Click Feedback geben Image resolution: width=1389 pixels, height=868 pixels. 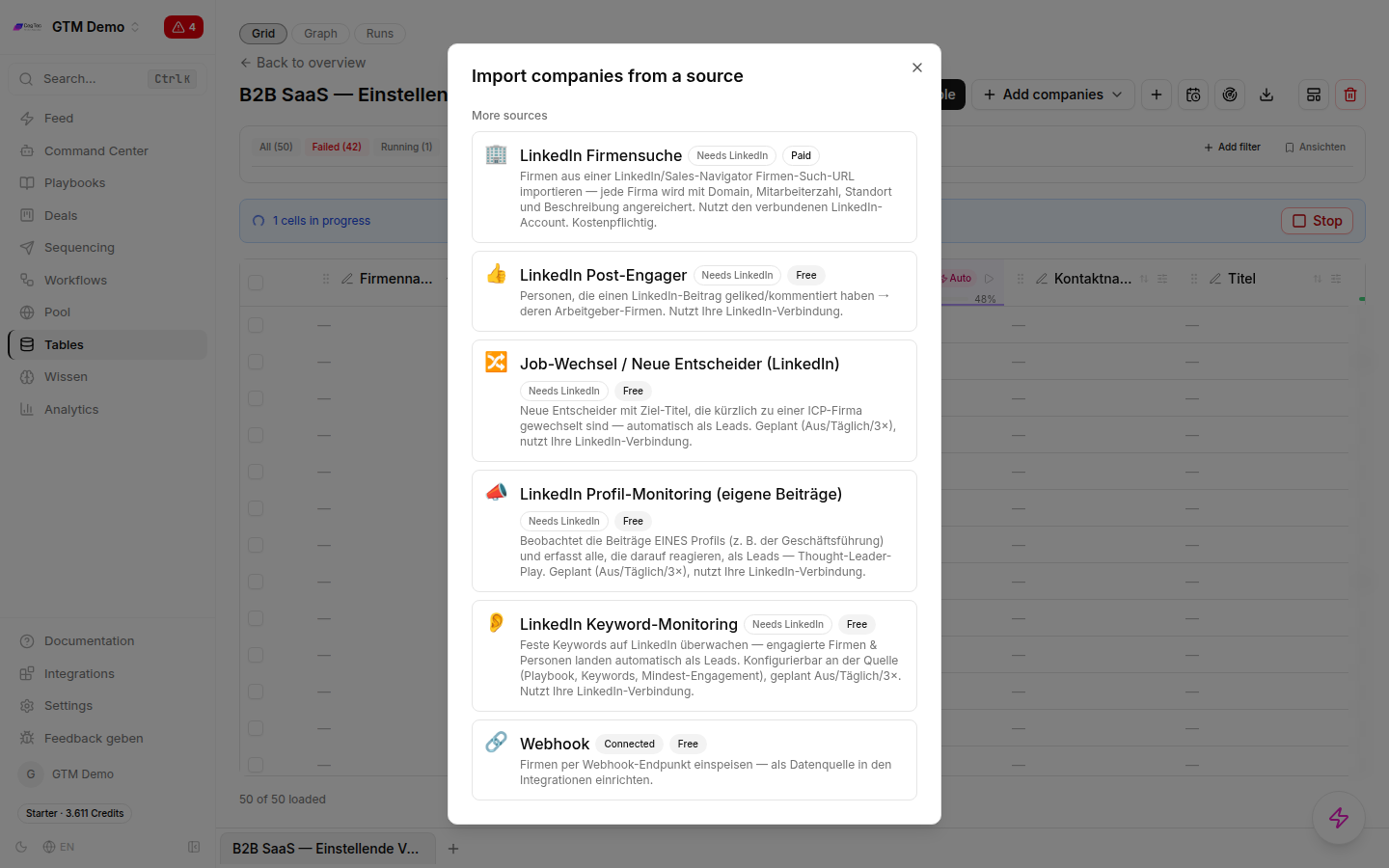tap(107, 738)
